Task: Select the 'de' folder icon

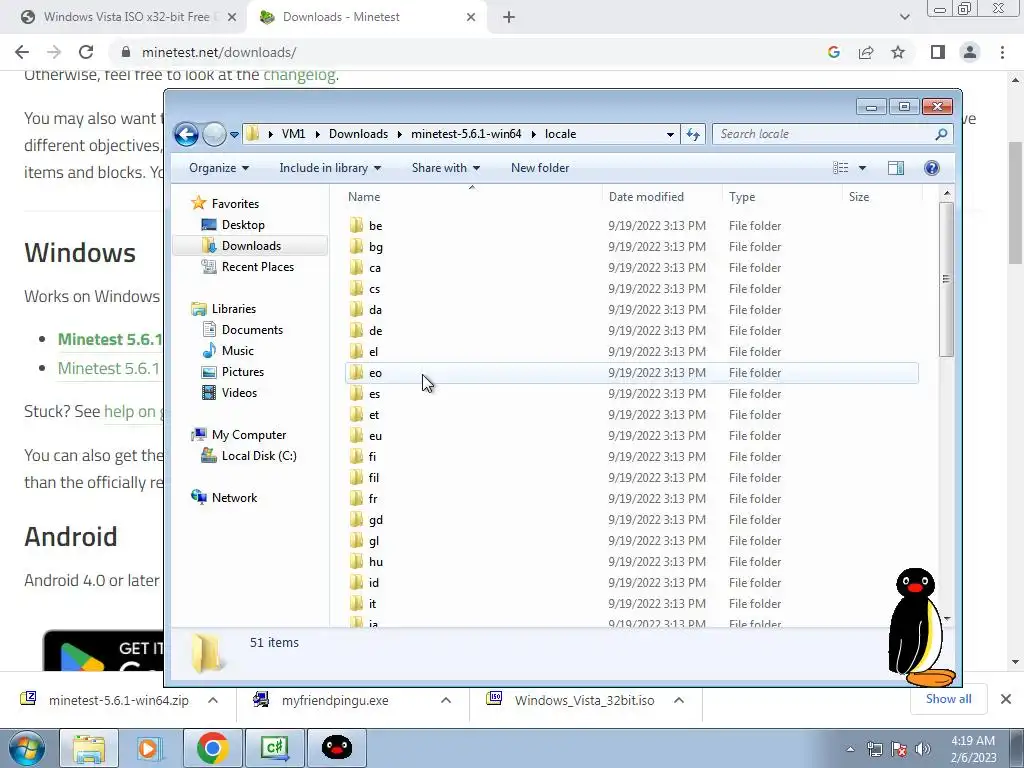Action: (356, 330)
